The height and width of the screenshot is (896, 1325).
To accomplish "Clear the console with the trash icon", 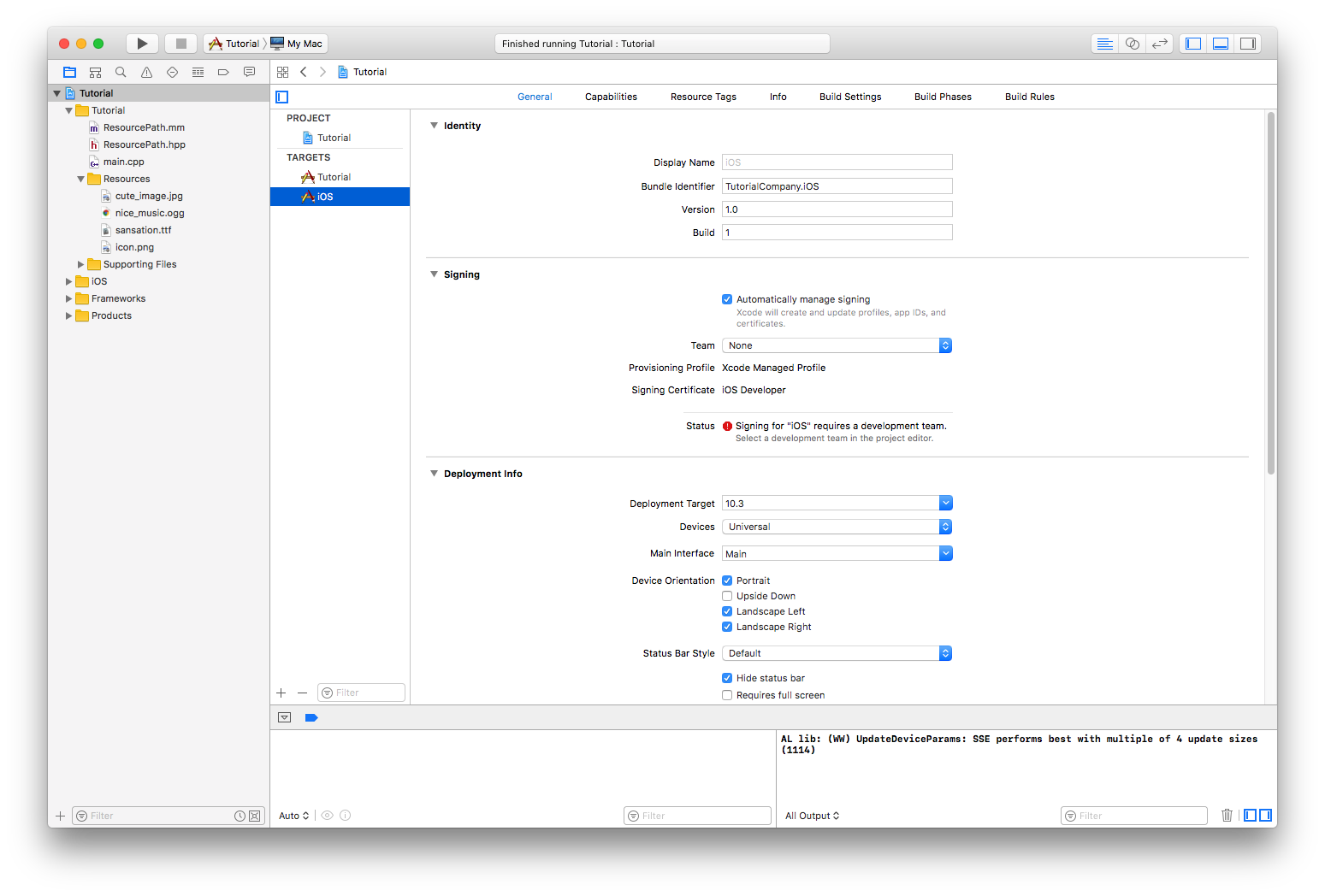I will [x=1227, y=815].
